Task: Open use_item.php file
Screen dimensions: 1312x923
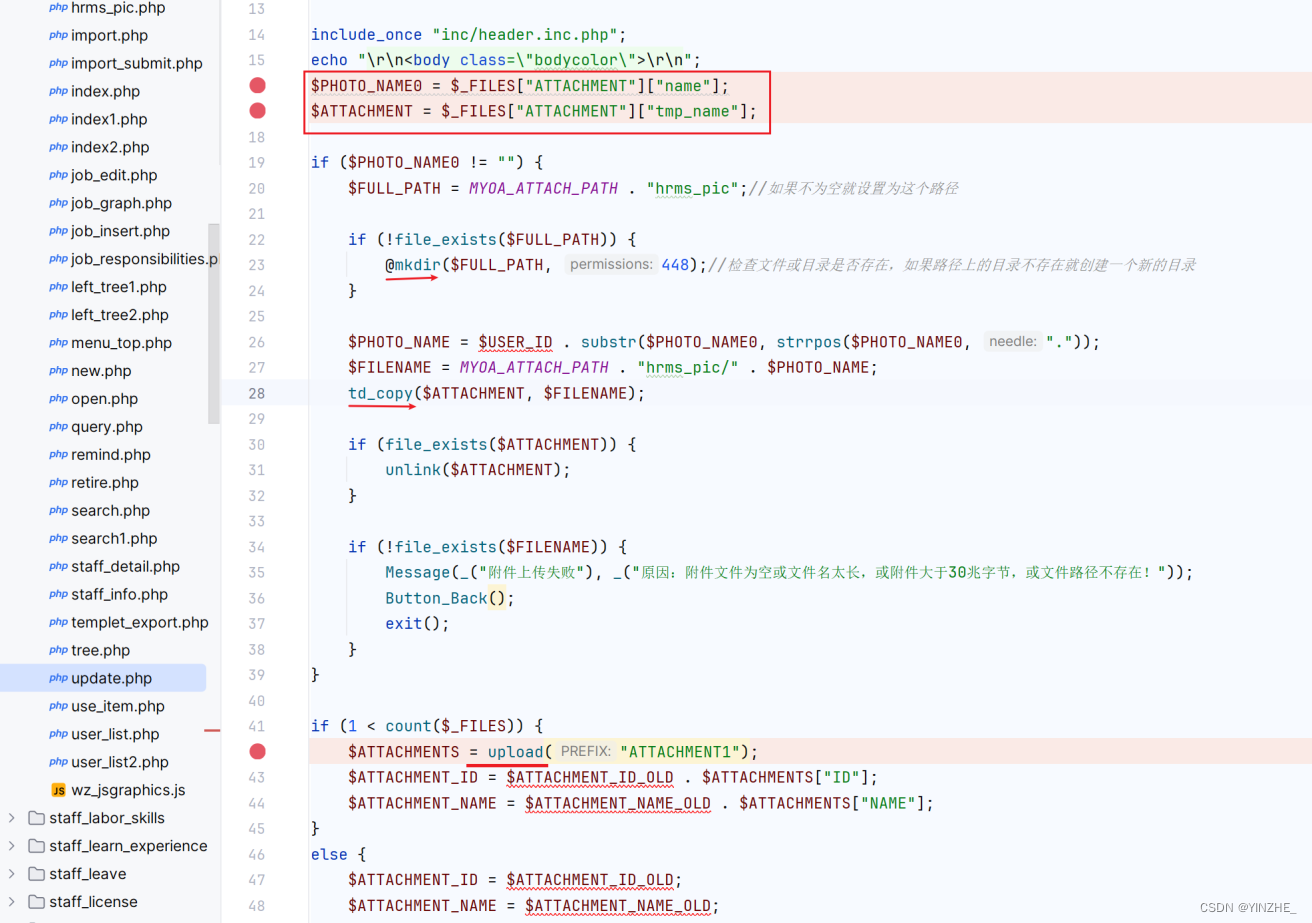Action: [x=118, y=708]
